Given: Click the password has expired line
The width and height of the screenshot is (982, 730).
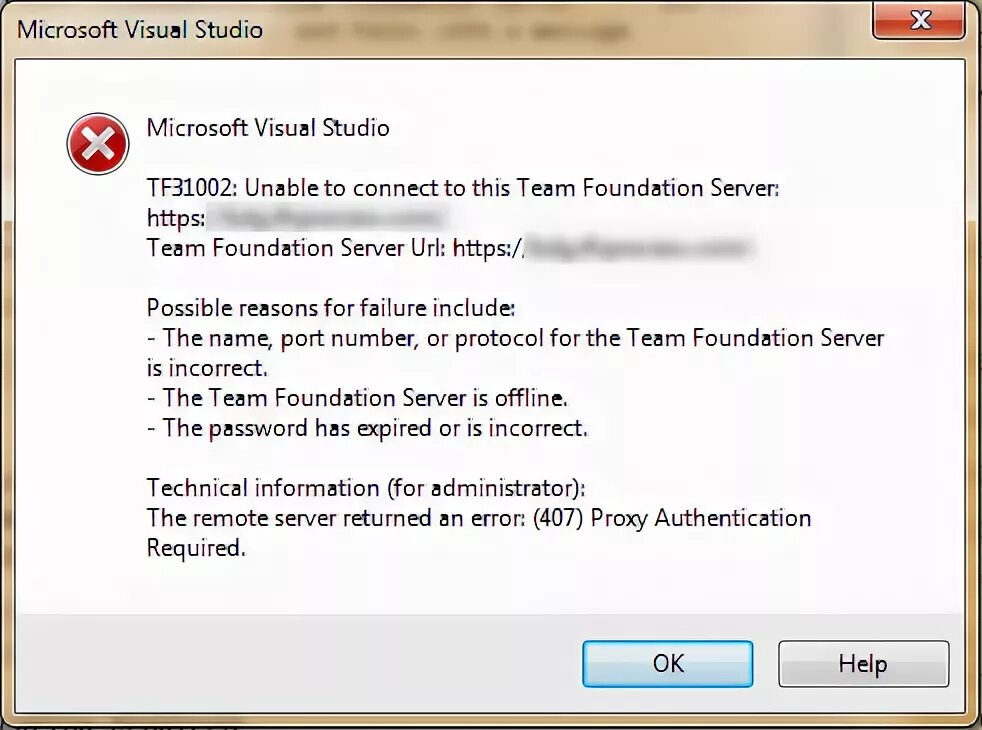Looking at the screenshot, I should point(367,428).
